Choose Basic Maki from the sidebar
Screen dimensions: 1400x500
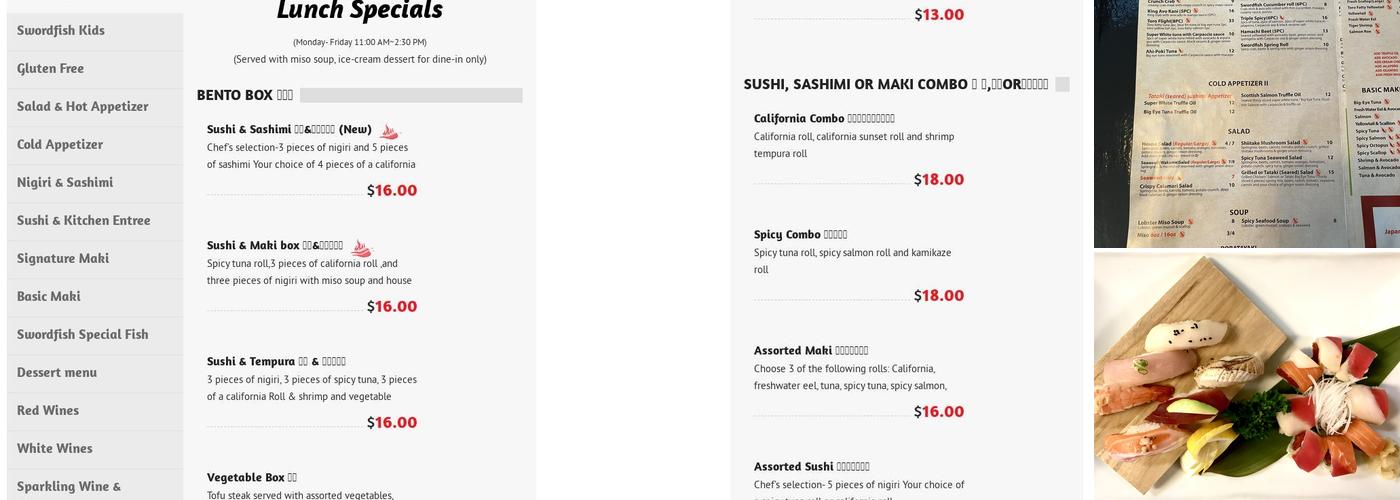pyautogui.click(x=49, y=296)
